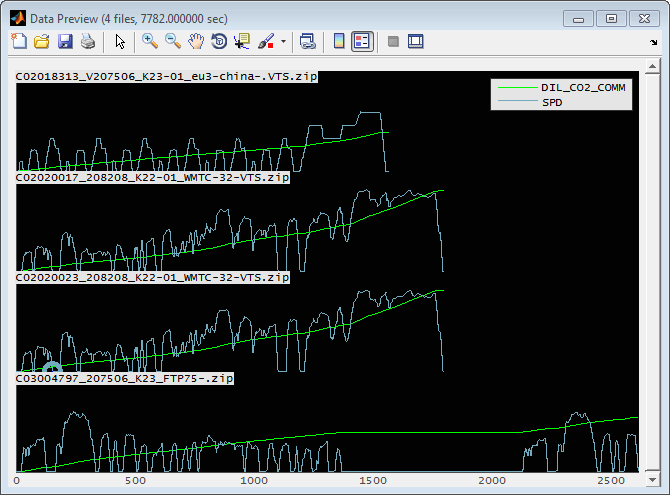Screen dimensions: 670x495
Task: Click the circular data marker on third plot
Action: coord(52,368)
